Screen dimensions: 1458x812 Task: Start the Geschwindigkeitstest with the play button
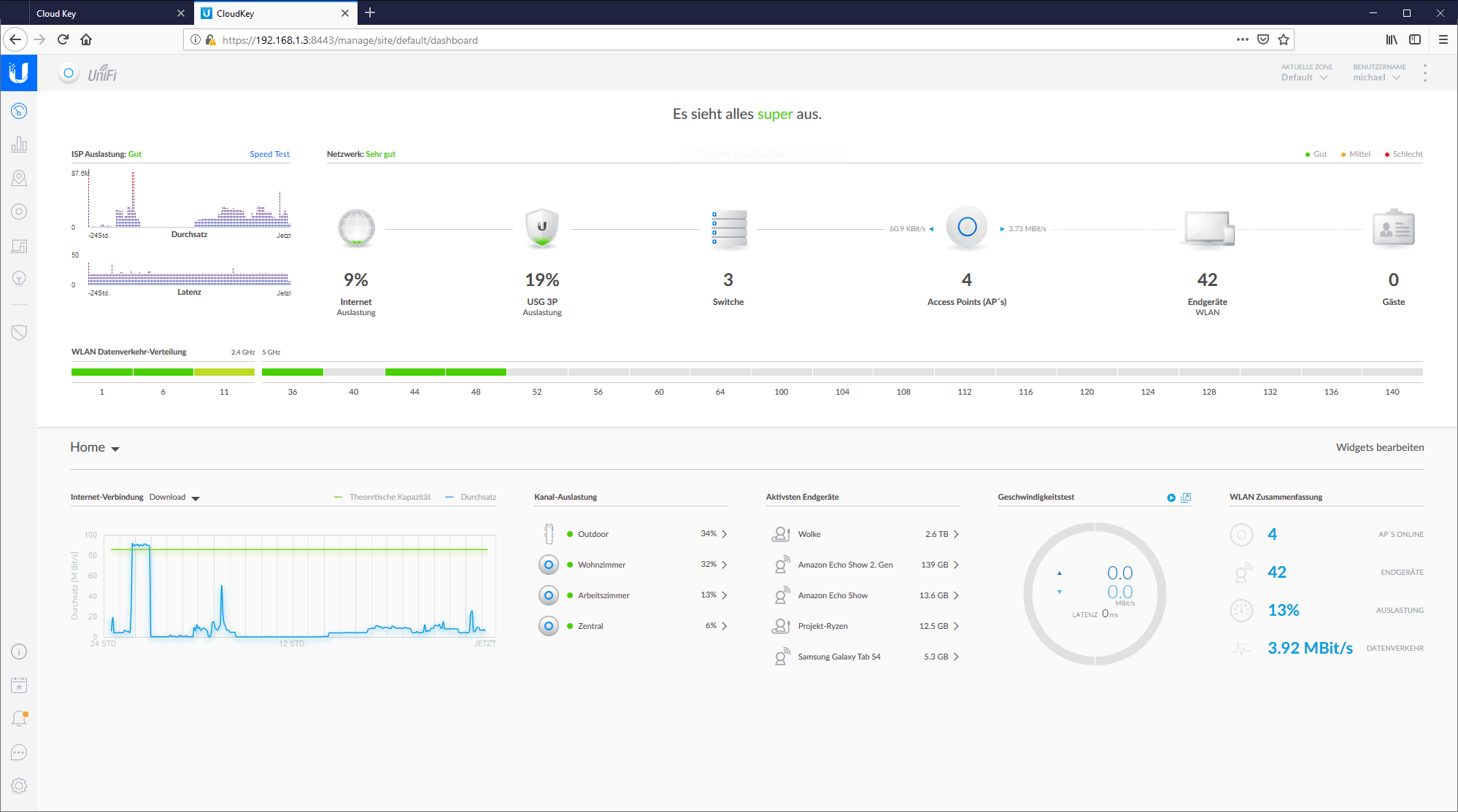[1173, 498]
